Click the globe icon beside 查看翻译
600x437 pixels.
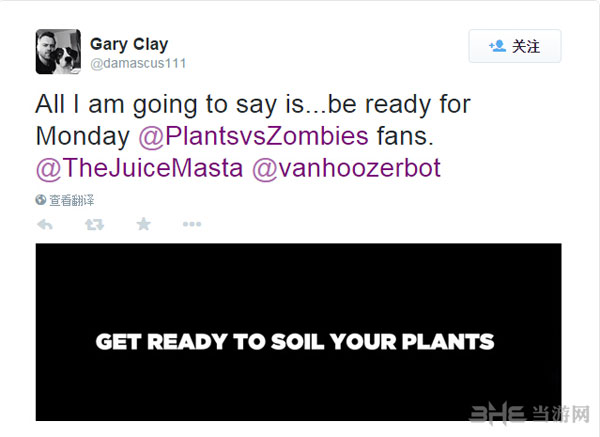[x=41, y=199]
